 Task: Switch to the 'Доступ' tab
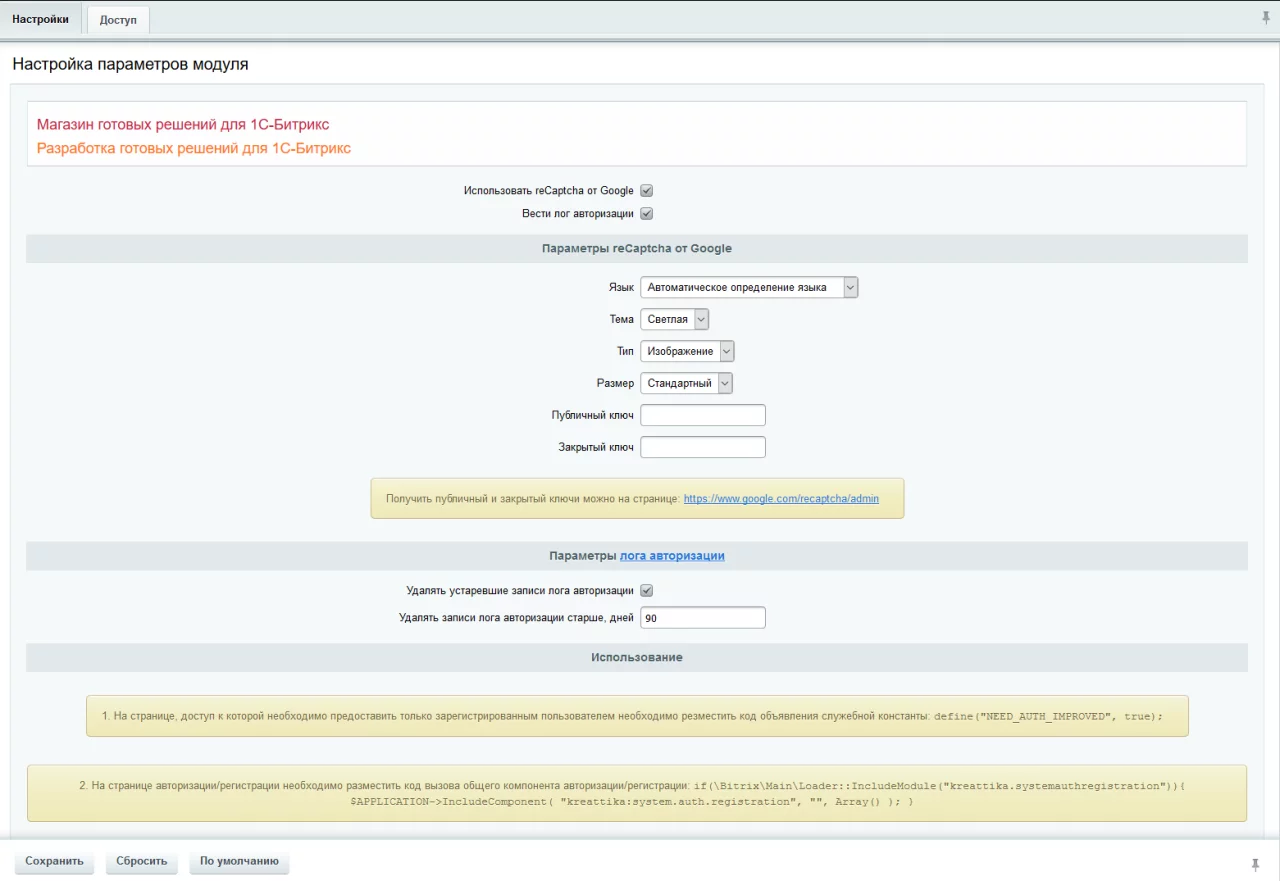[118, 20]
